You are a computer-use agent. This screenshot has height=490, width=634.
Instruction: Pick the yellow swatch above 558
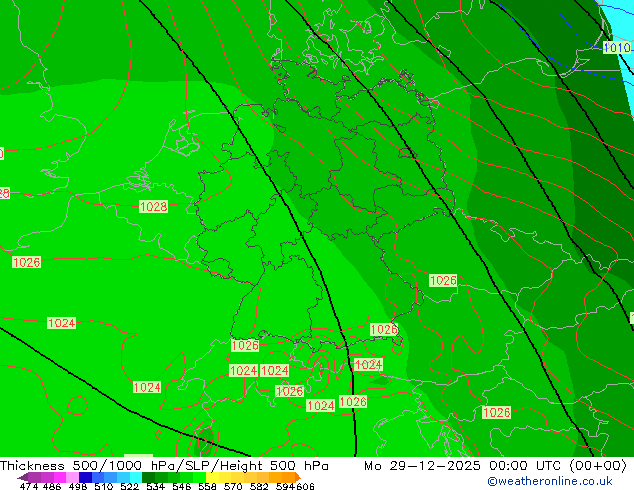point(212,477)
